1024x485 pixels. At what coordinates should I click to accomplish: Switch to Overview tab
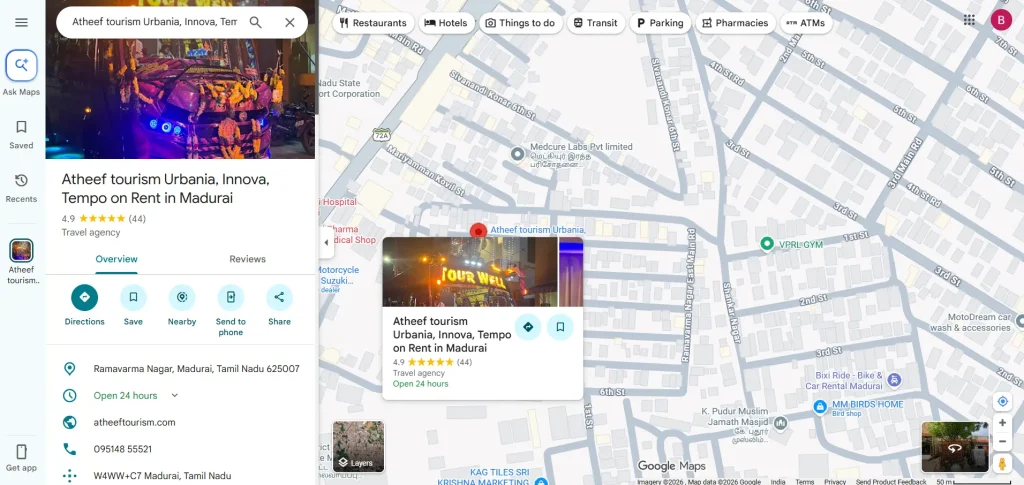pos(116,259)
